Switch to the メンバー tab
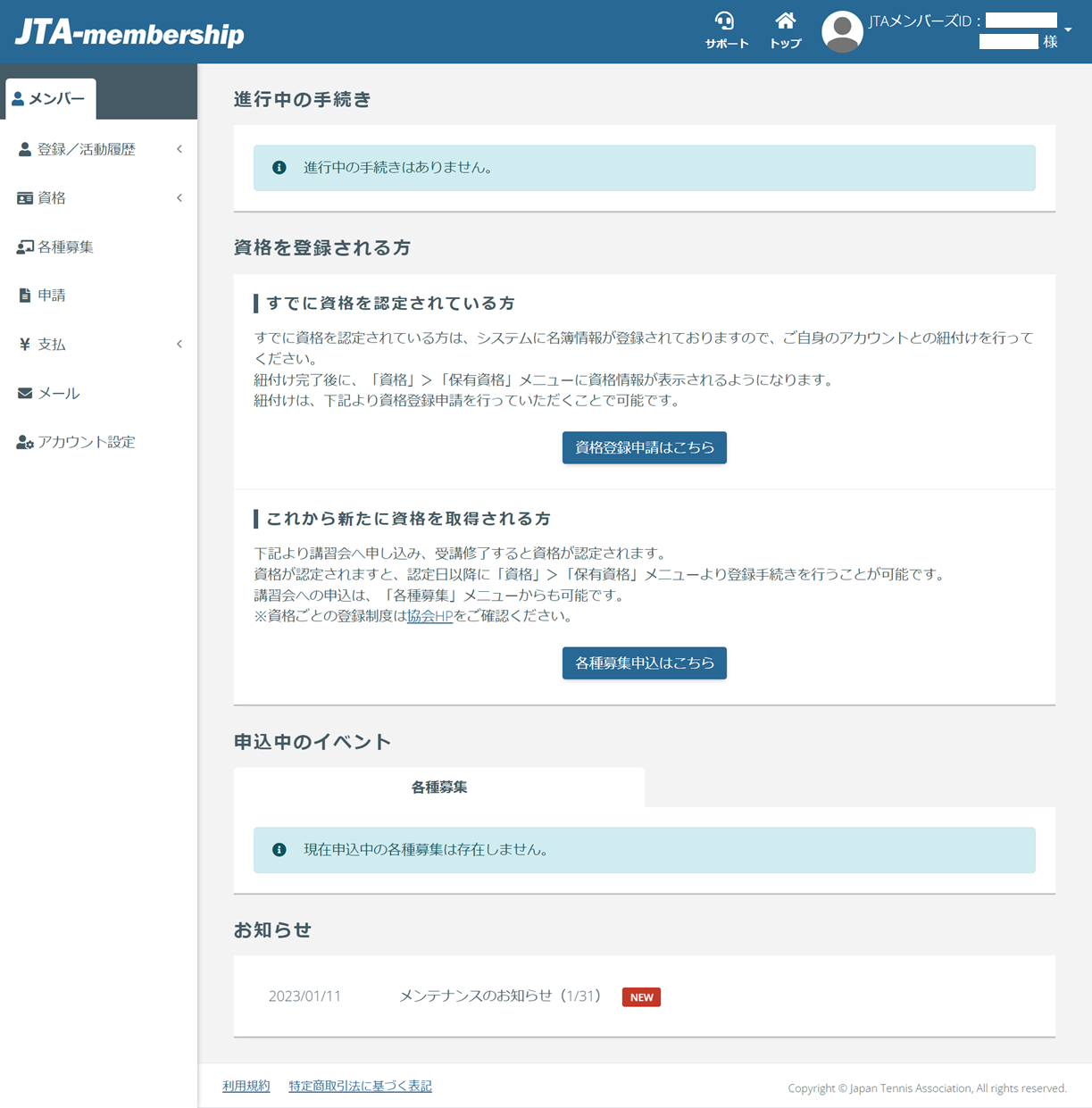The height and width of the screenshot is (1108, 1092). click(x=49, y=98)
